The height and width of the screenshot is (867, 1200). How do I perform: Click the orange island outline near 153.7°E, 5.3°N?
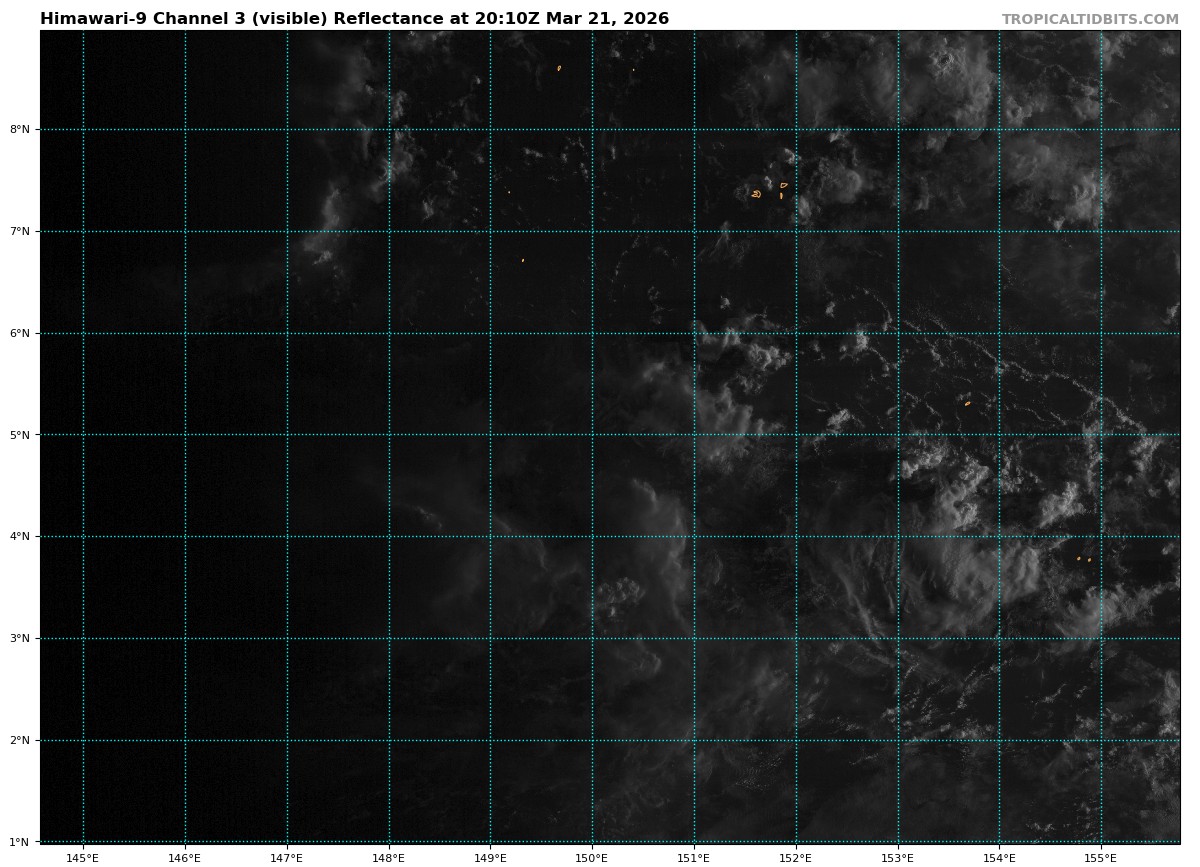point(967,403)
